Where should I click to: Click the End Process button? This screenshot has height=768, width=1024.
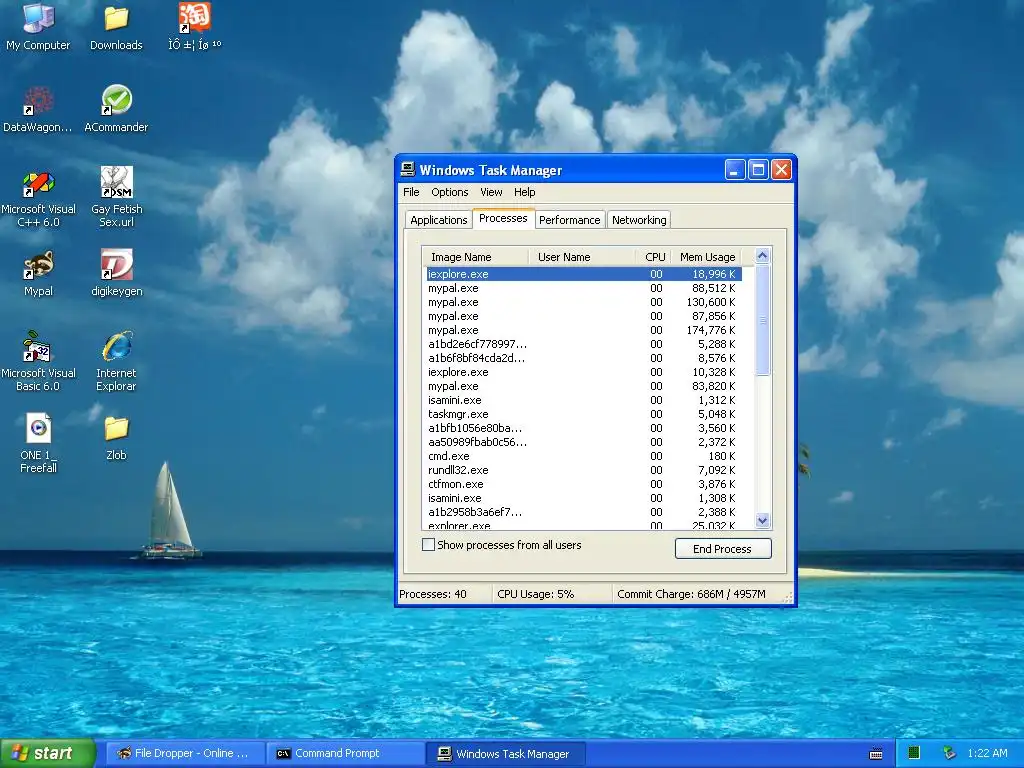coord(723,549)
